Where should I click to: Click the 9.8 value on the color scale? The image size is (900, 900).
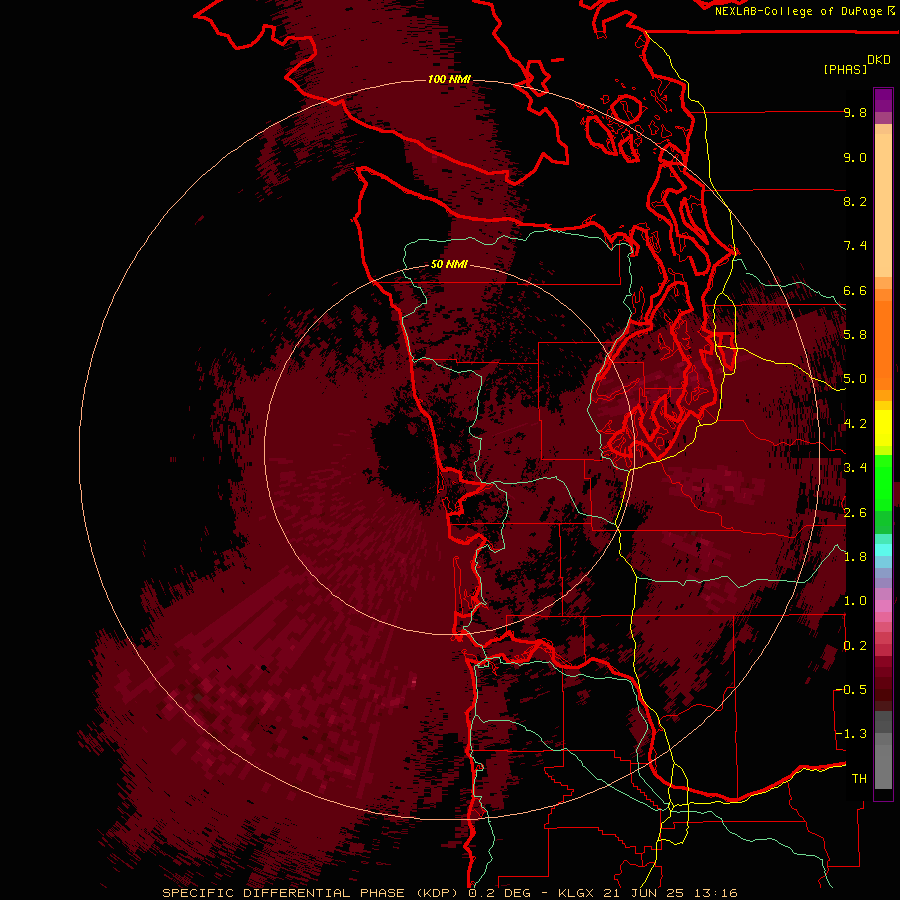click(855, 113)
